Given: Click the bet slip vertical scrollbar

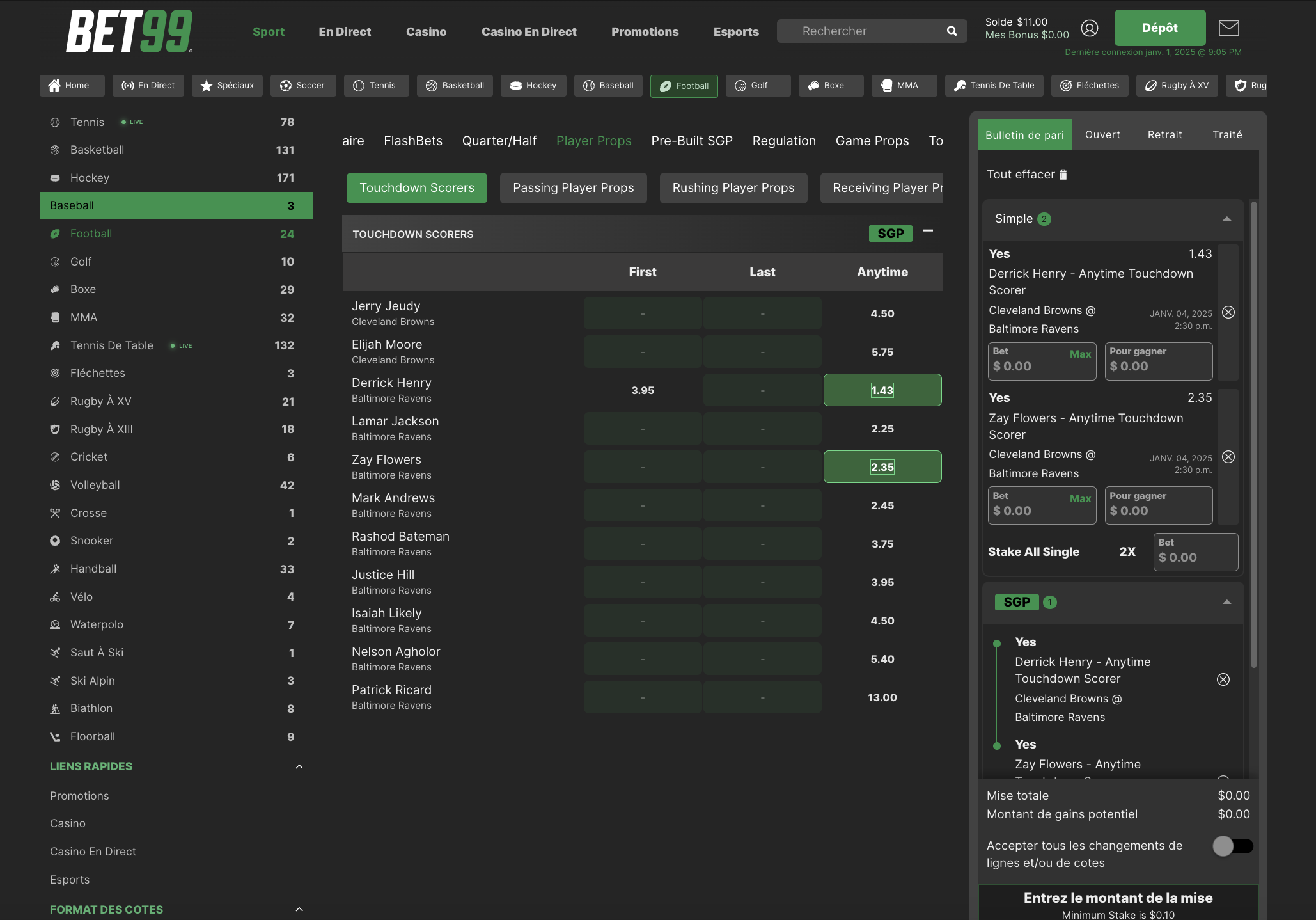Looking at the screenshot, I should (x=1254, y=435).
